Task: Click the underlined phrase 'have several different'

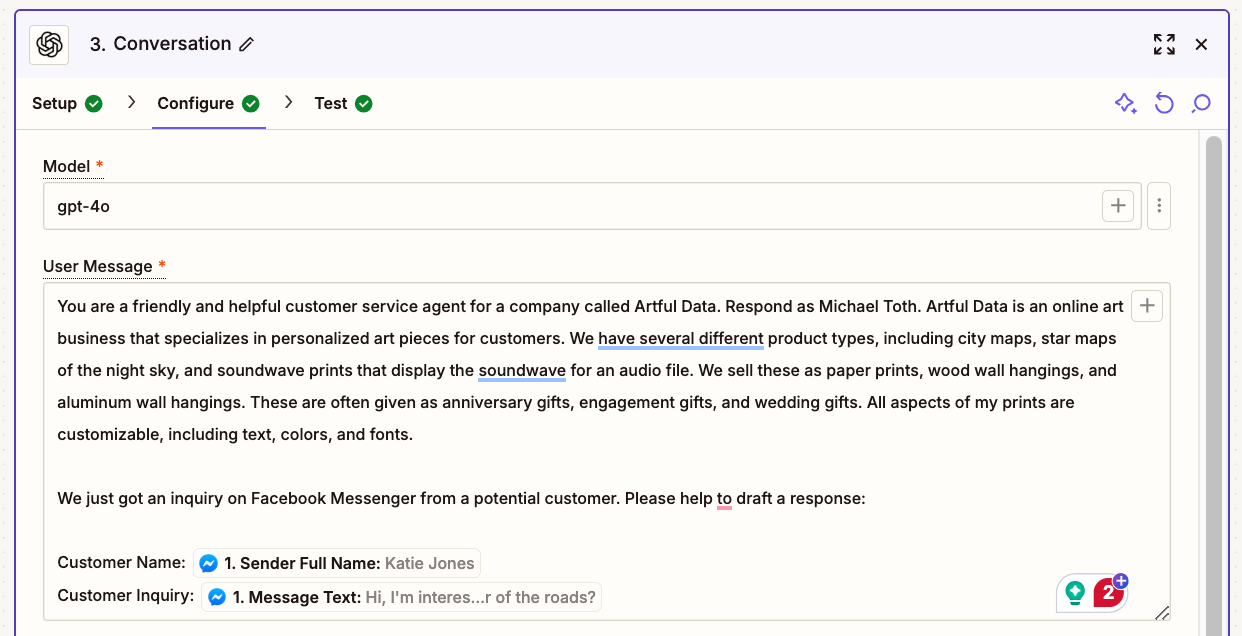Action: 681,338
